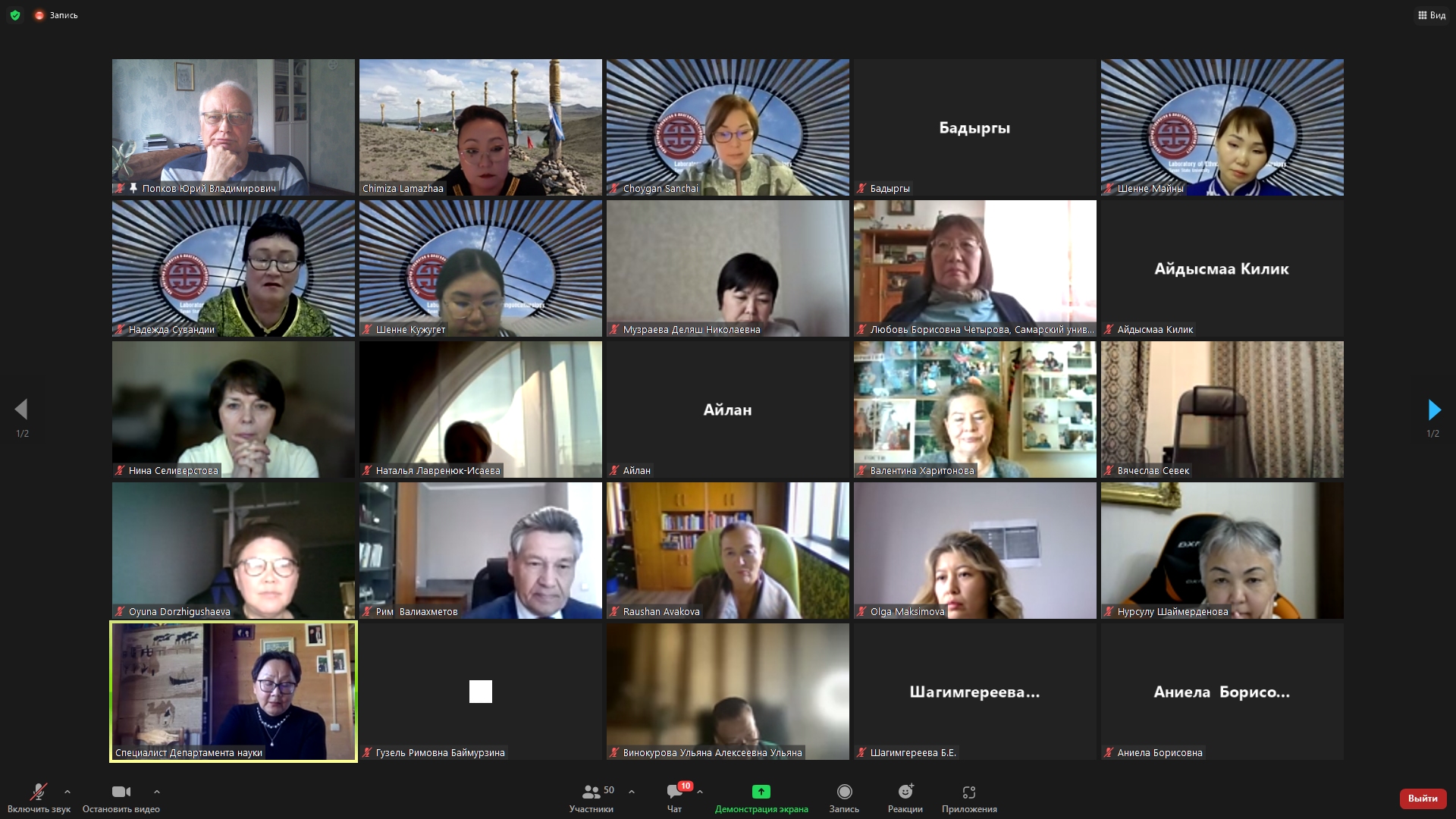This screenshot has width=1456, height=819.
Task: Unmute the microphone (Включить звук)
Action: point(38,792)
